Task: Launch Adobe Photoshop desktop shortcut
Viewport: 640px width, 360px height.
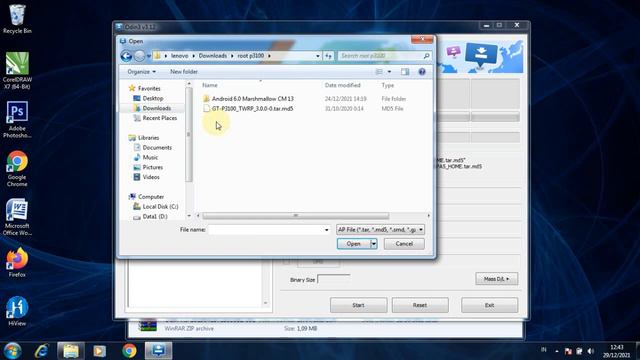Action: point(17,120)
